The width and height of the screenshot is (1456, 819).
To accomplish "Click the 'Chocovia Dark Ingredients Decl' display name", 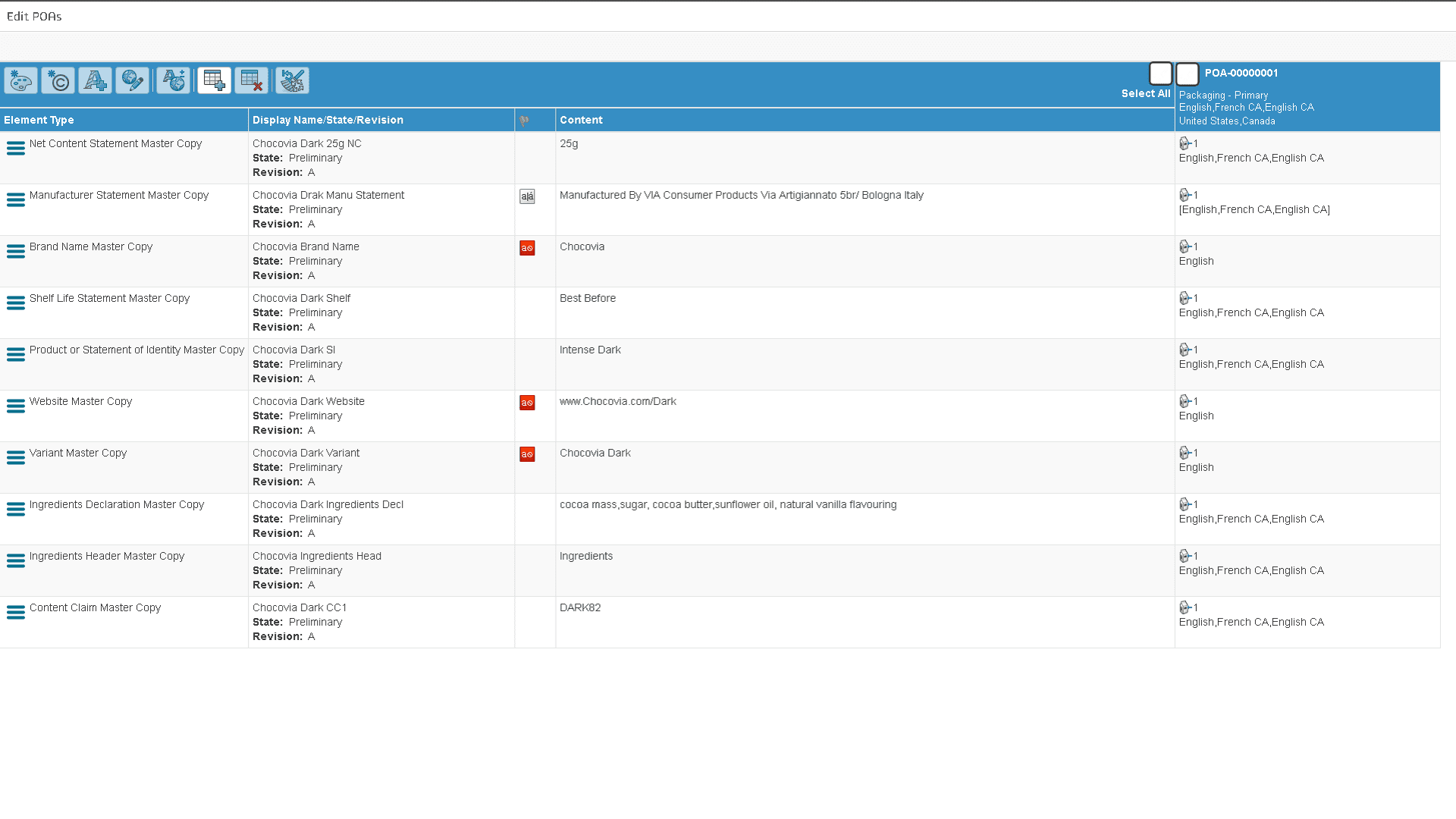I will coord(328,504).
